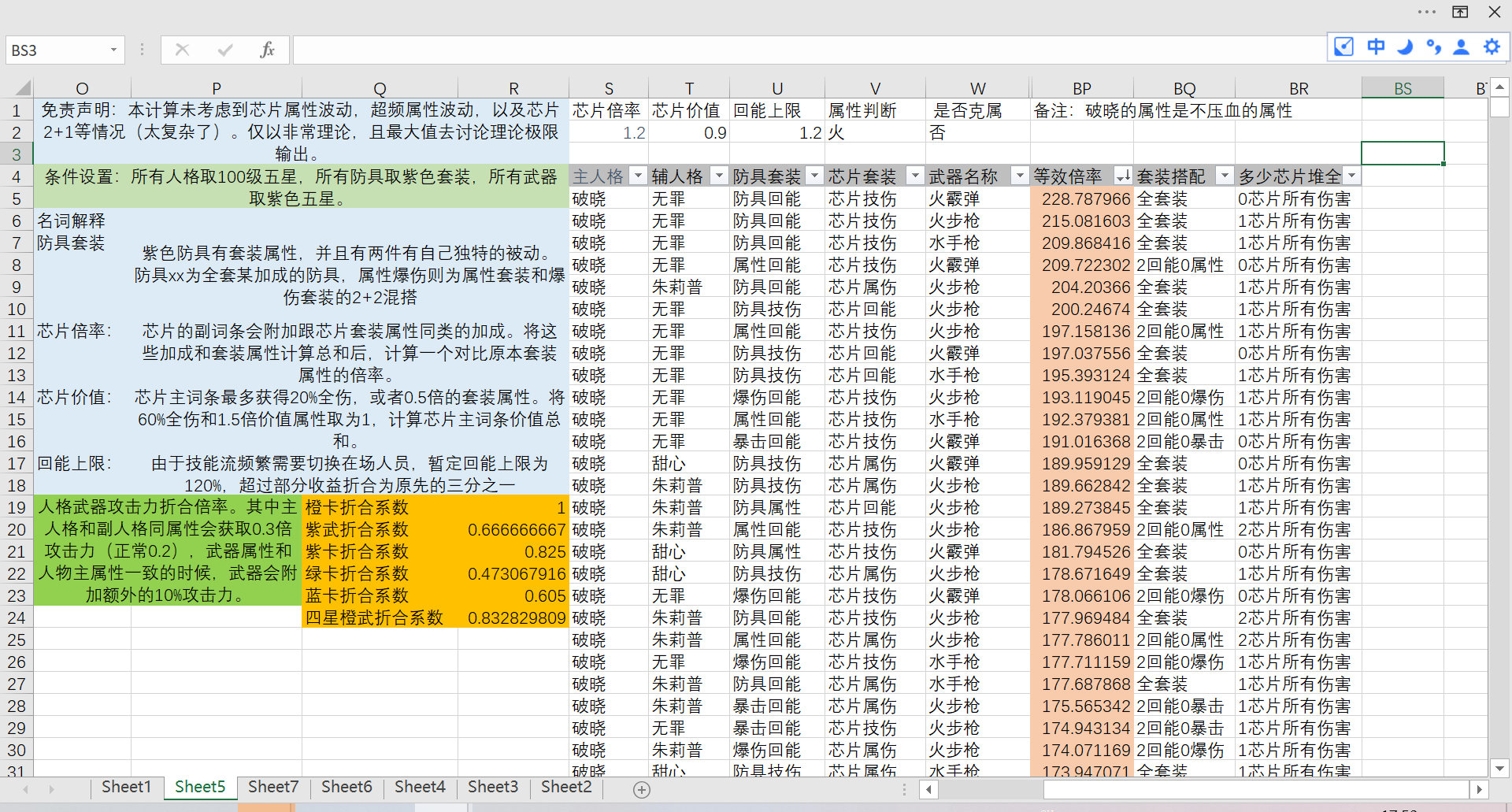
Task: Click the previous sheet navigation arrow
Action: tap(26, 788)
